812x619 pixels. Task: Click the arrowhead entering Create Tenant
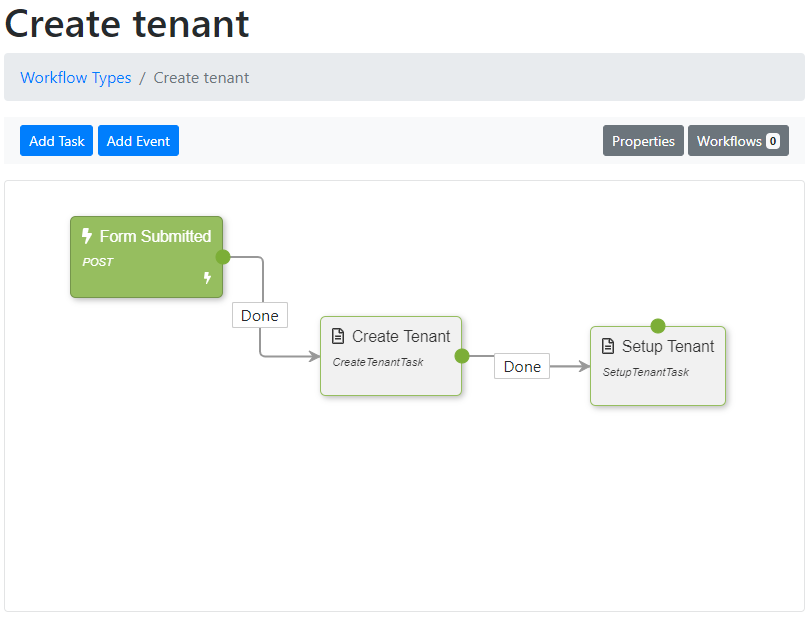pyautogui.click(x=315, y=356)
